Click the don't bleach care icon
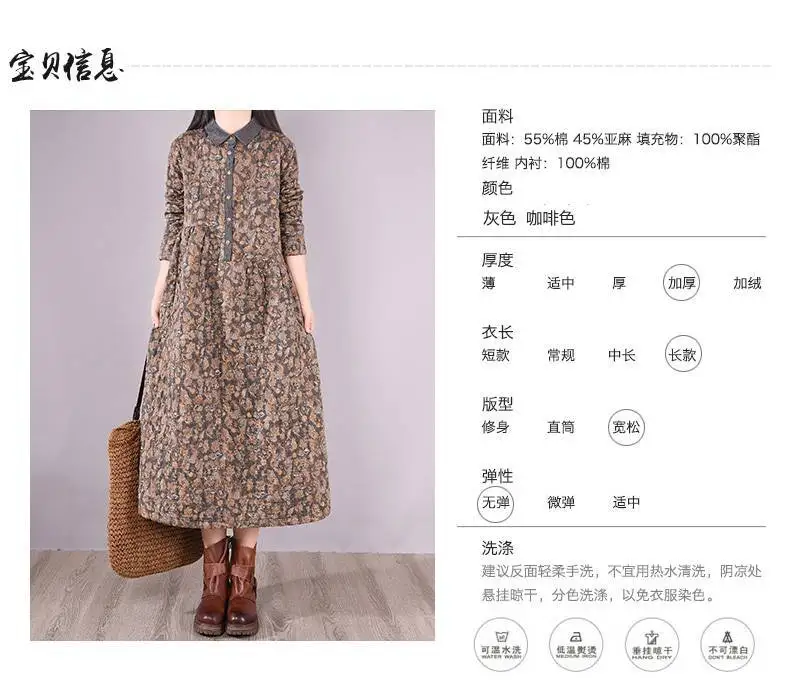Screen dimensions: 790x686 click(x=728, y=645)
